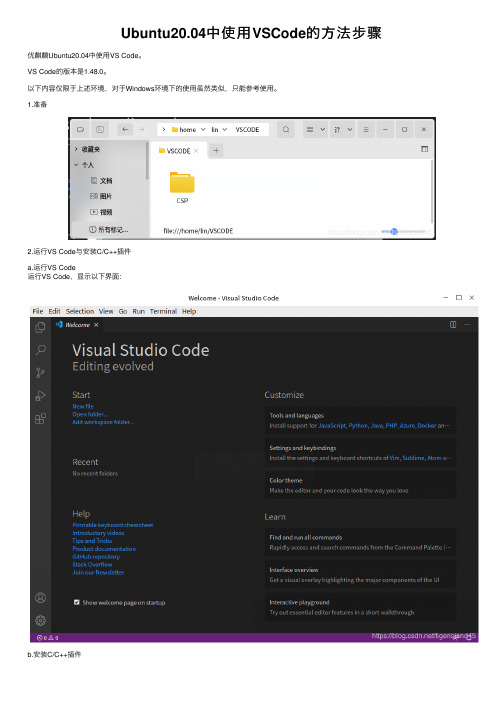
Task: Click the Open folder... link
Action: tap(90, 414)
